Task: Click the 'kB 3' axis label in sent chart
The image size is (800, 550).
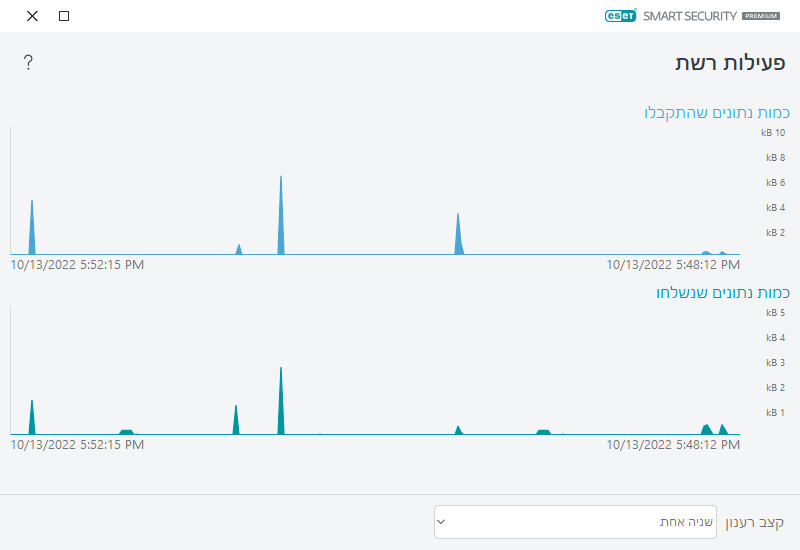Action: (x=776, y=363)
